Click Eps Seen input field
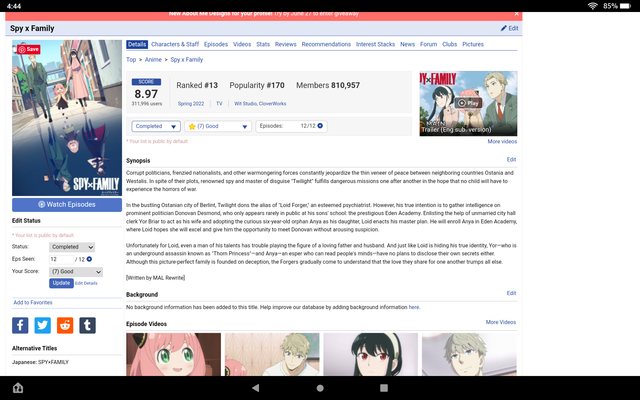Image resolution: width=640 pixels, height=400 pixels. pos(61,259)
